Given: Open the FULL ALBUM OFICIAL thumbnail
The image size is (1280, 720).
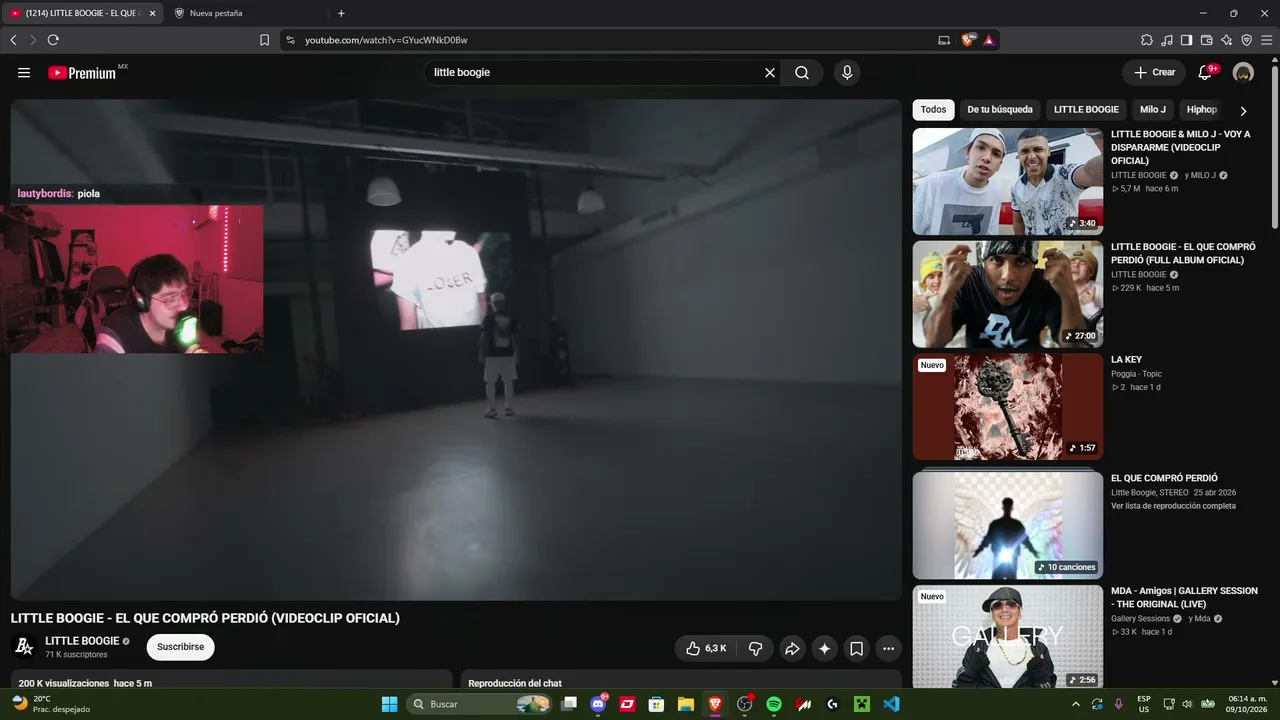Looking at the screenshot, I should 1007,294.
